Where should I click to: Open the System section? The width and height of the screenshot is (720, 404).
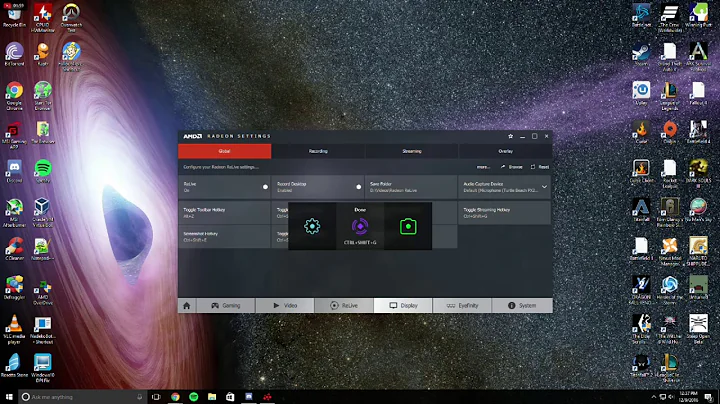tap(522, 305)
